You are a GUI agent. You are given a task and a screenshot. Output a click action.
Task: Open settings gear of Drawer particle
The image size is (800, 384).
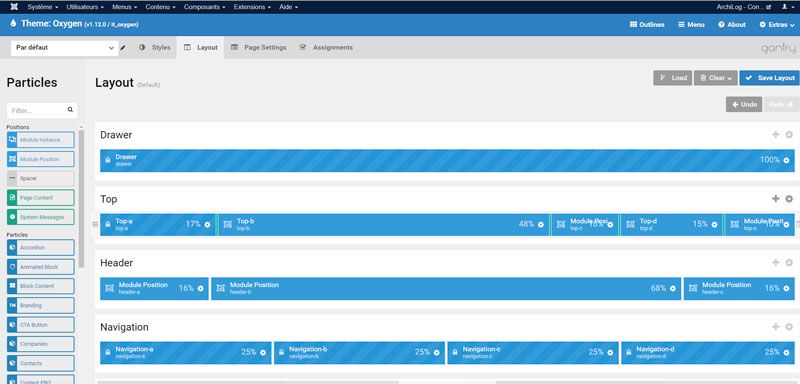point(786,160)
